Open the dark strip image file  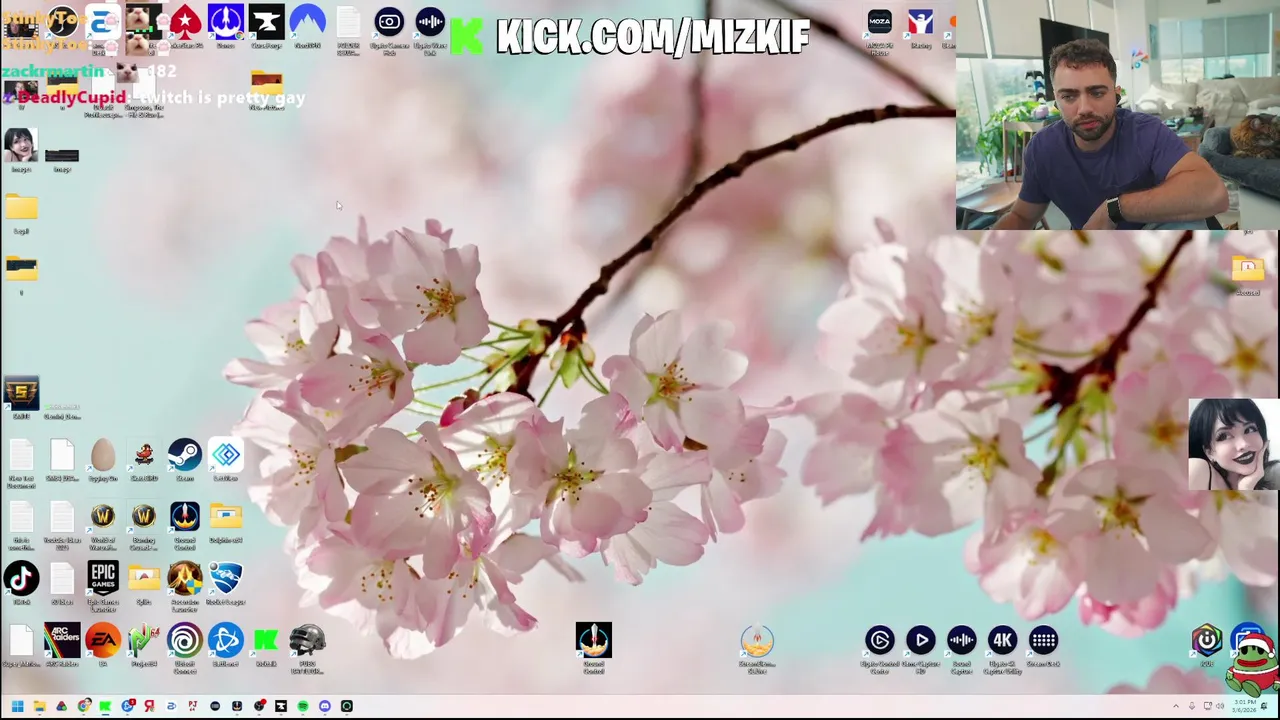pyautogui.click(x=62, y=155)
